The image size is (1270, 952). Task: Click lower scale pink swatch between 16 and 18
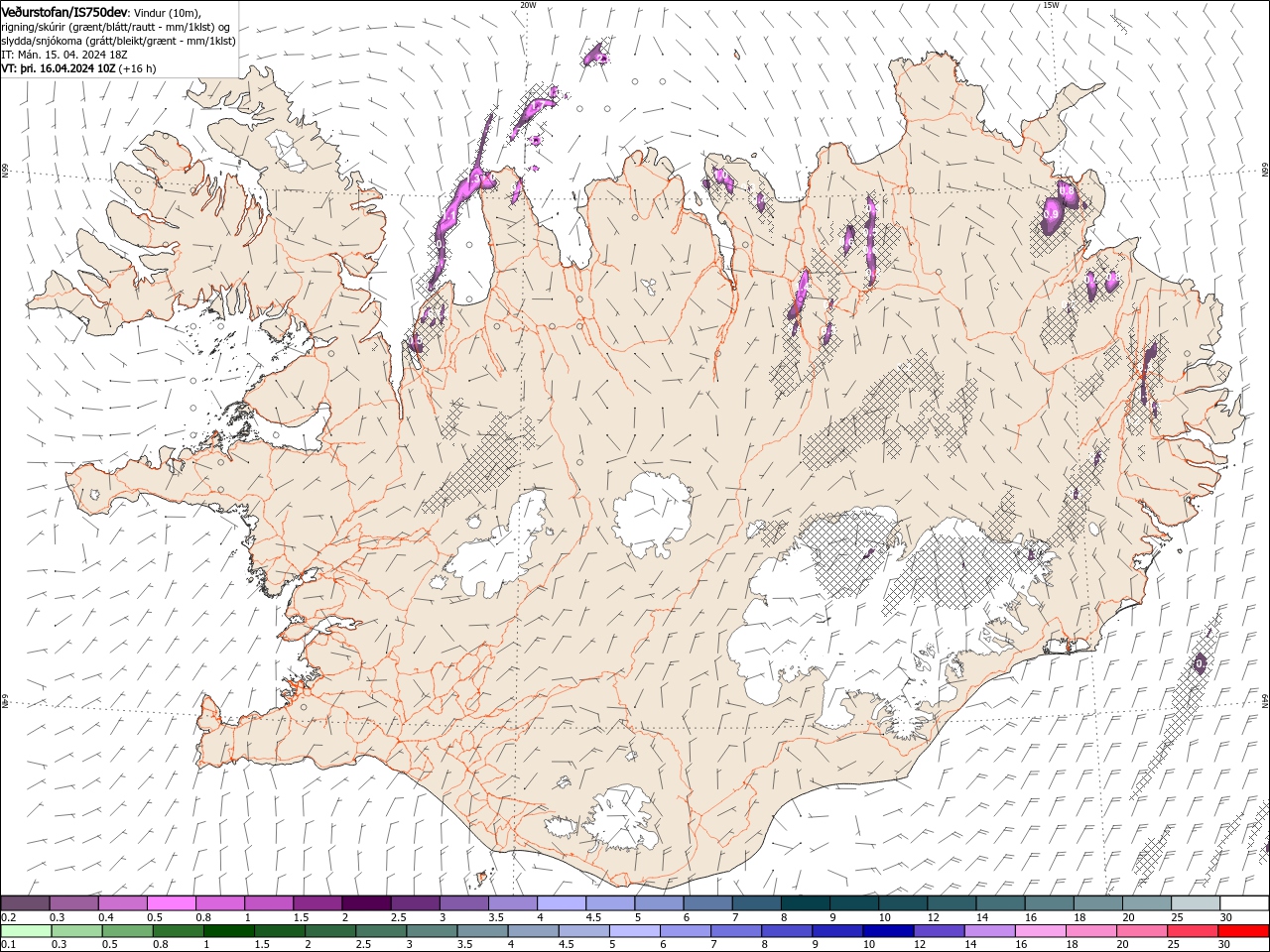(x=1042, y=931)
